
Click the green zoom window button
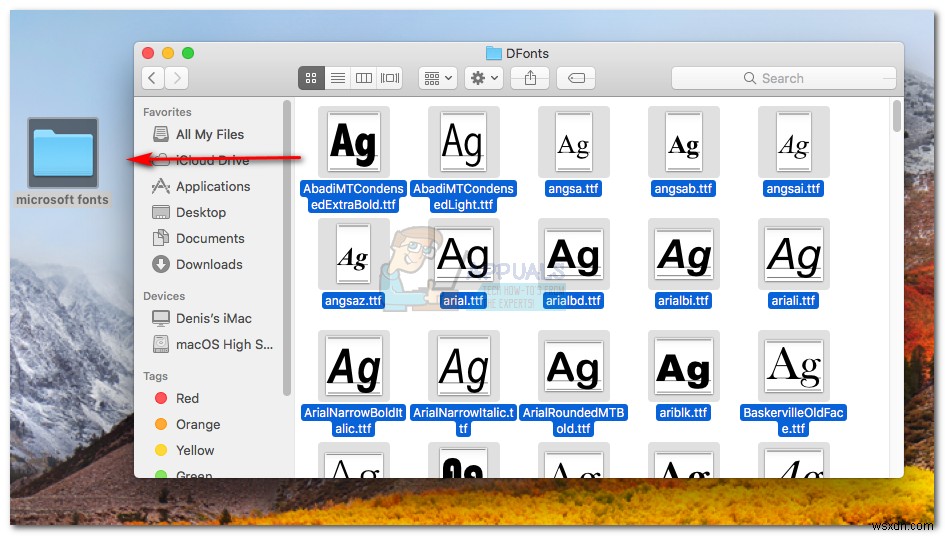pyautogui.click(x=188, y=53)
